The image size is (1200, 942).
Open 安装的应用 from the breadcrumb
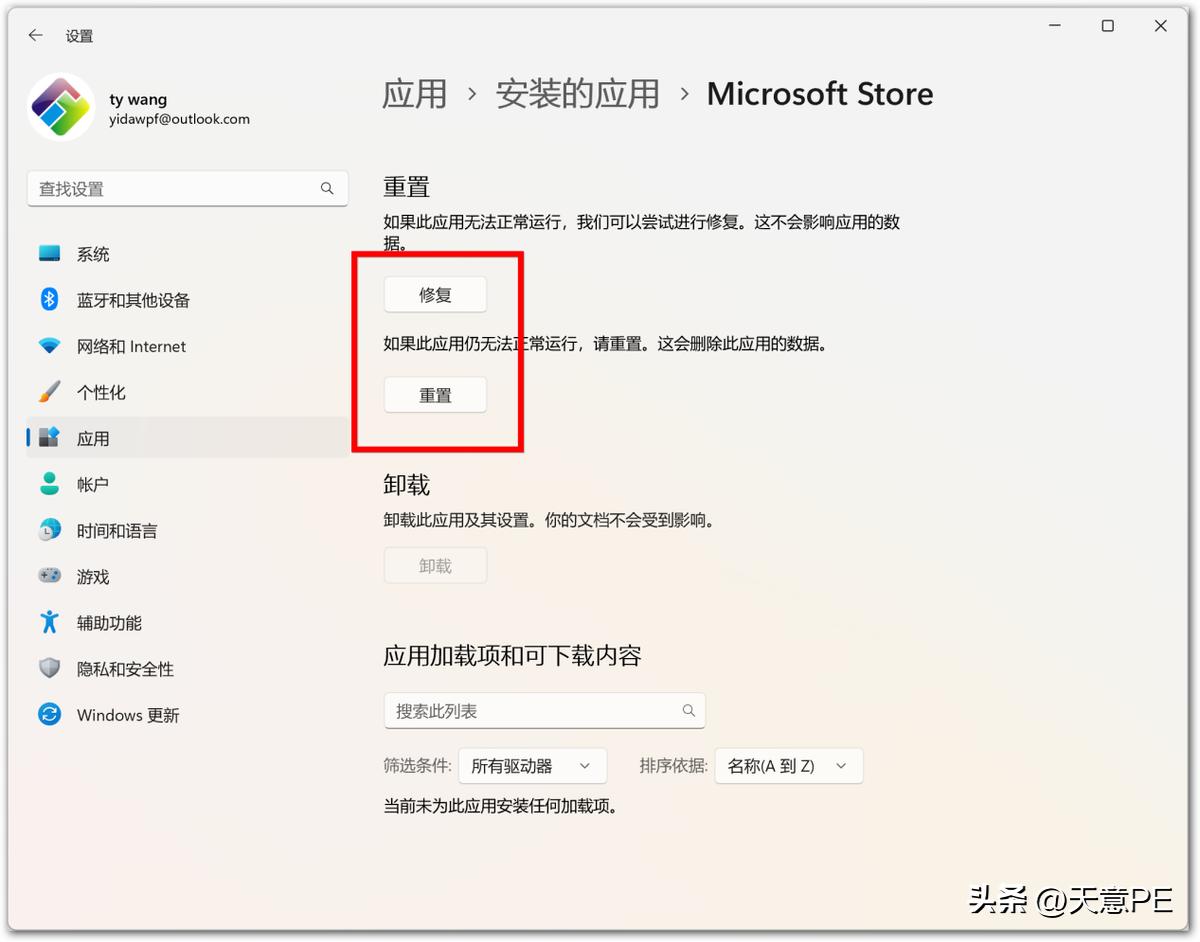coord(577,94)
